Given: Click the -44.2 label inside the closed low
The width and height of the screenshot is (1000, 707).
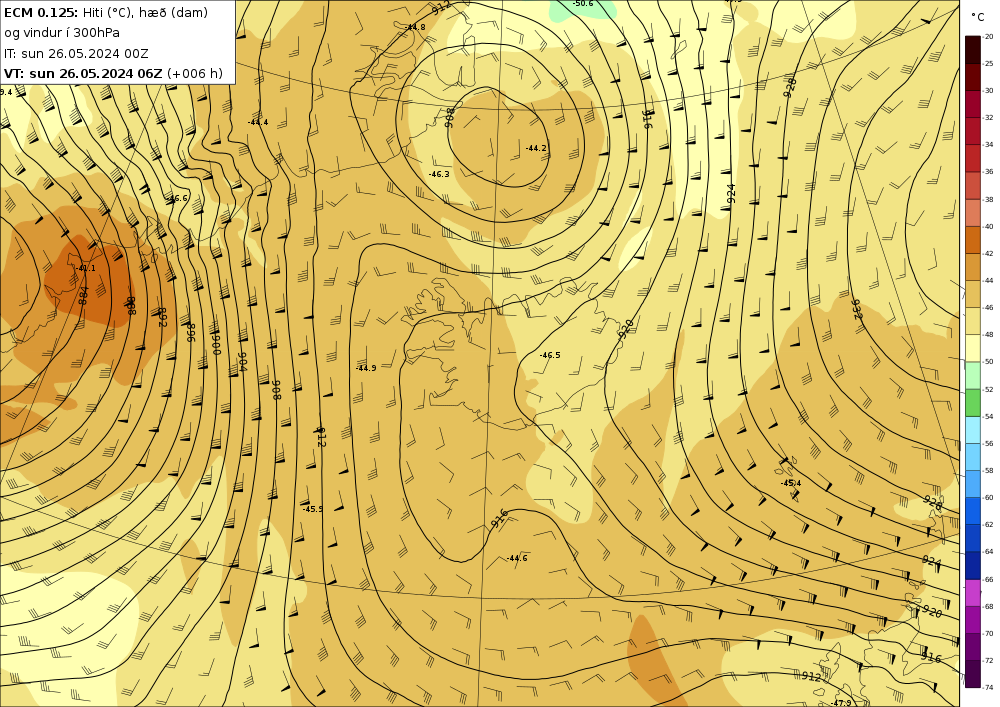Looking at the screenshot, I should pos(536,148).
